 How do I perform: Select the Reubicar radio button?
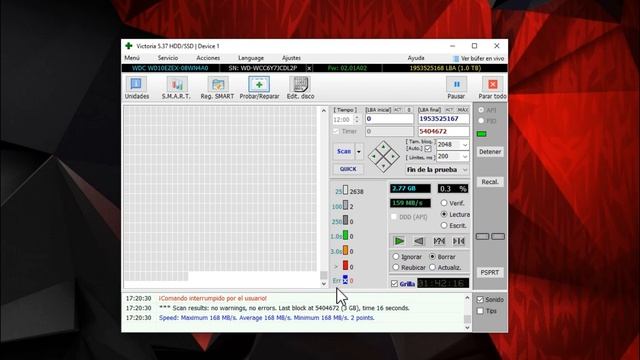point(396,267)
